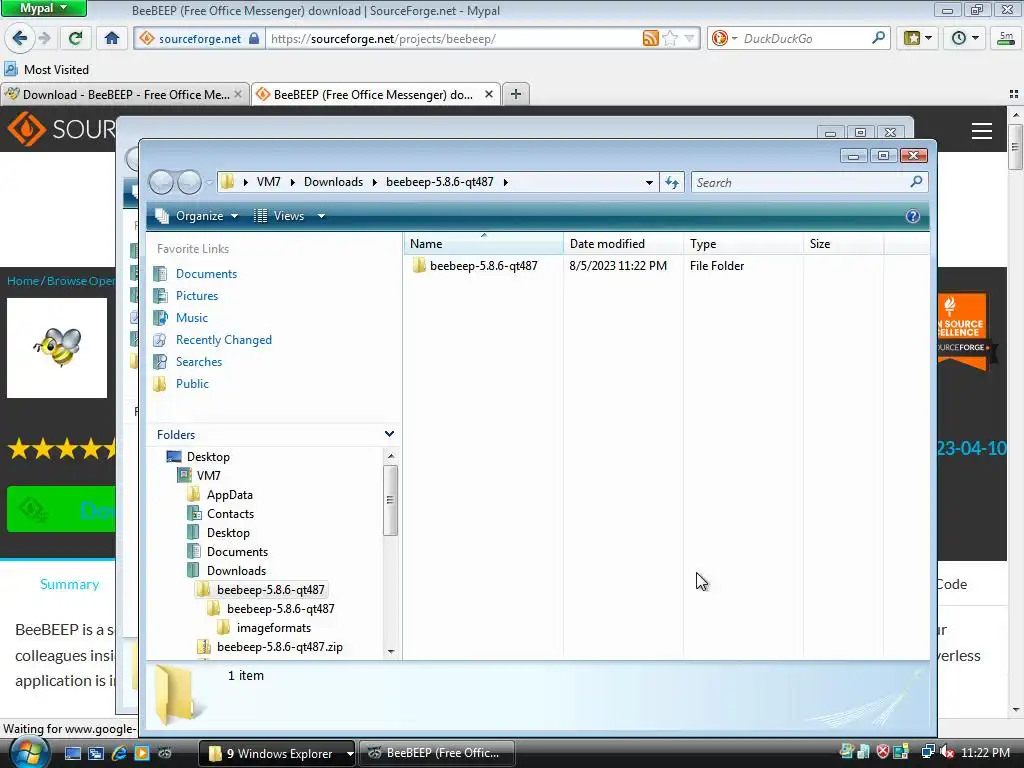Click the Home breadcrumb link on SourceForge
This screenshot has height=768, width=1024.
pyautogui.click(x=23, y=281)
